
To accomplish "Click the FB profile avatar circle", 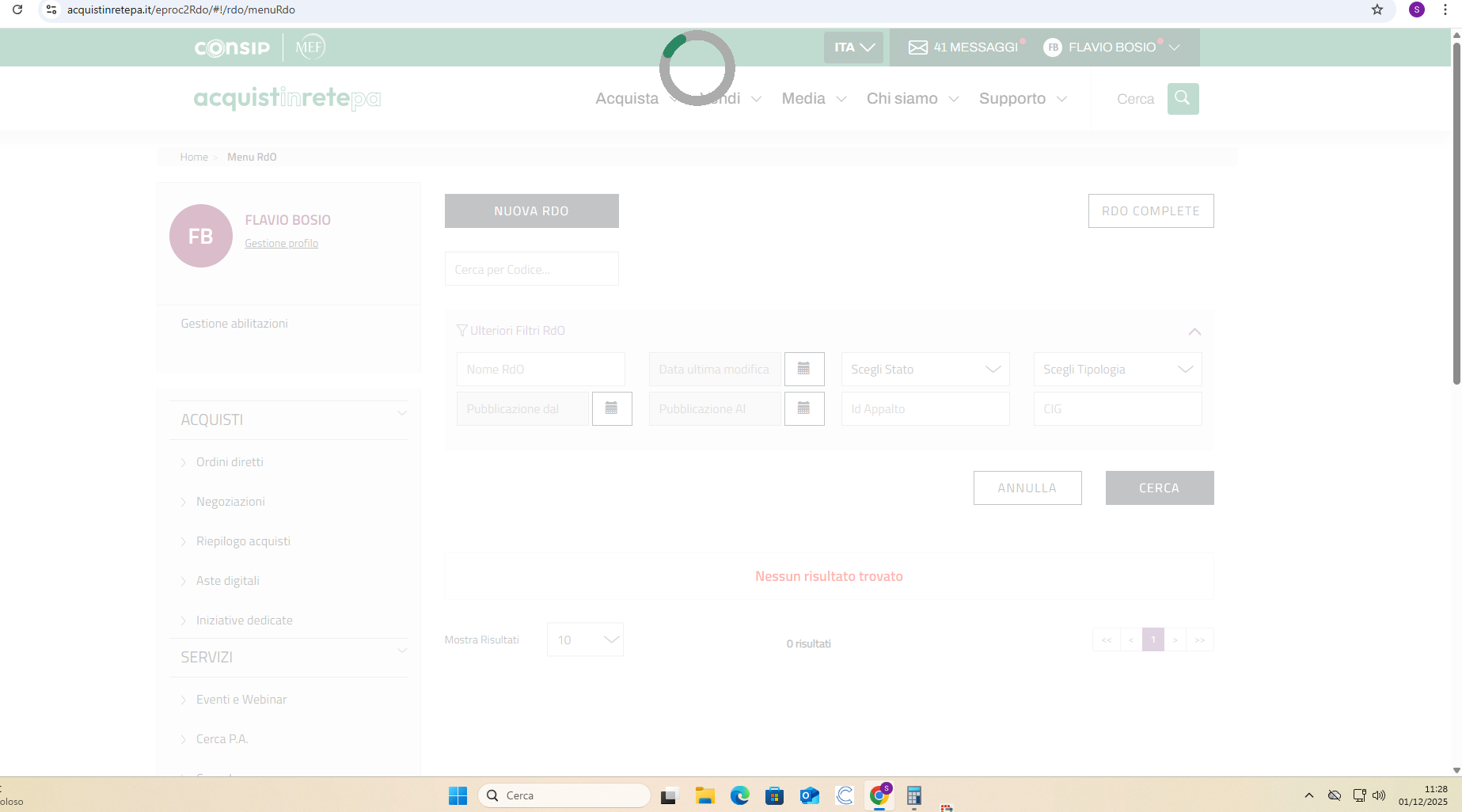I will point(201,236).
